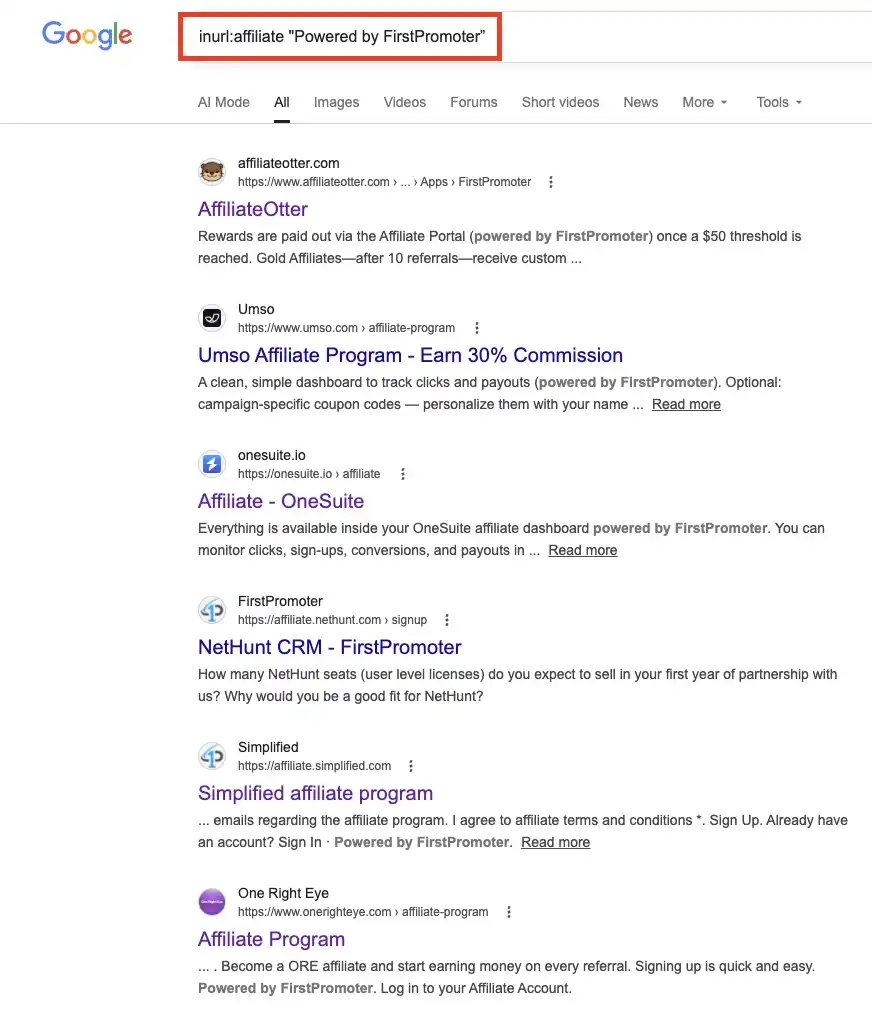Click the onesuite.io site name text

pos(272,456)
